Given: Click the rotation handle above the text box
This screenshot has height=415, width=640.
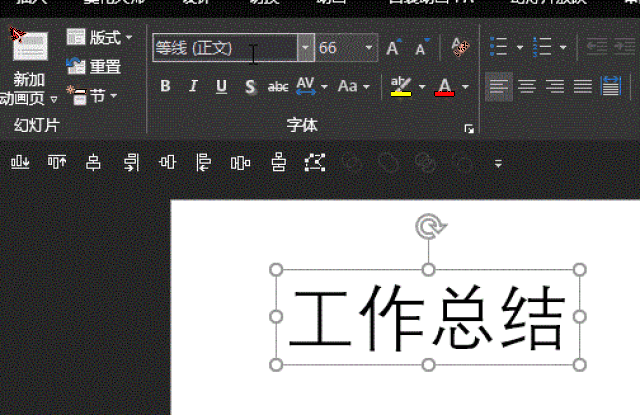Looking at the screenshot, I should [430, 226].
